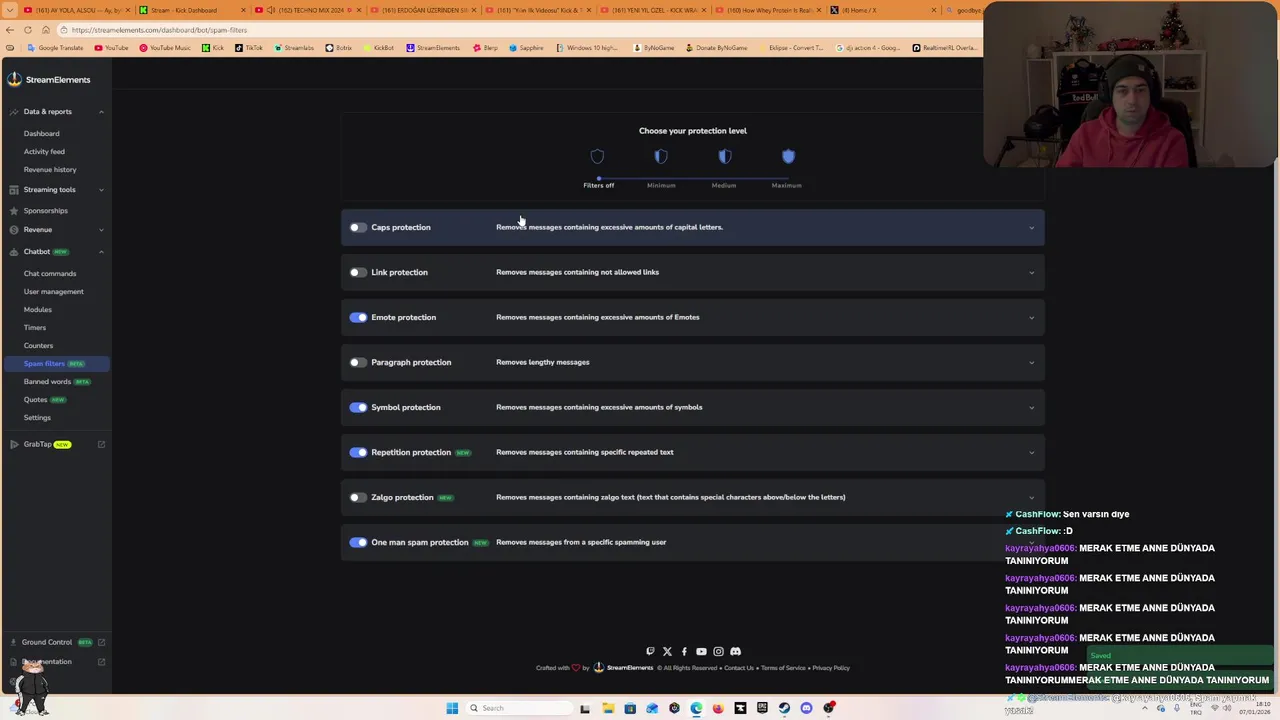Open Epic Games Launcher from the taskbar
Viewport: 1280px width, 720px height.
pyautogui.click(x=762, y=708)
